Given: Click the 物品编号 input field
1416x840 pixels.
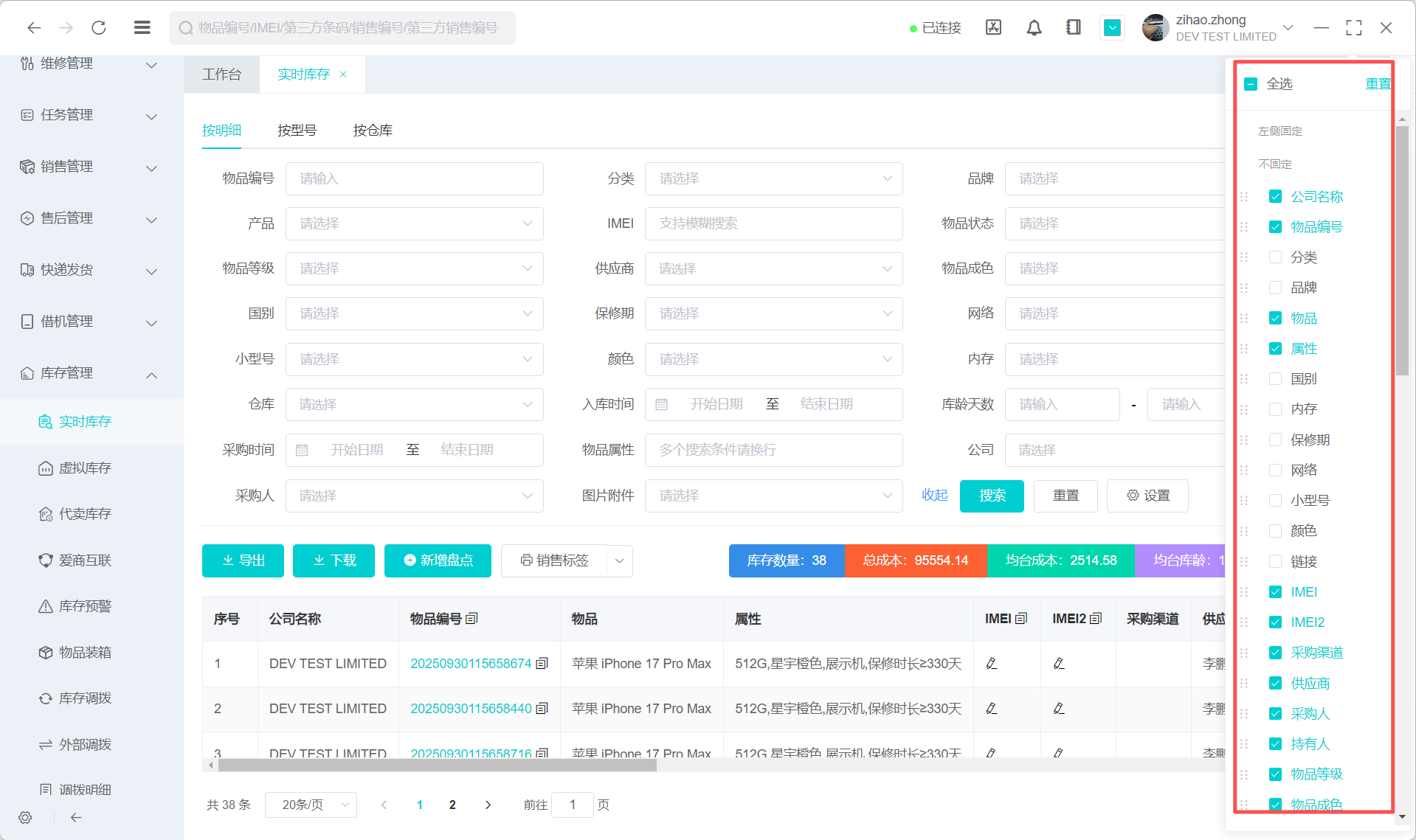Looking at the screenshot, I should point(414,179).
